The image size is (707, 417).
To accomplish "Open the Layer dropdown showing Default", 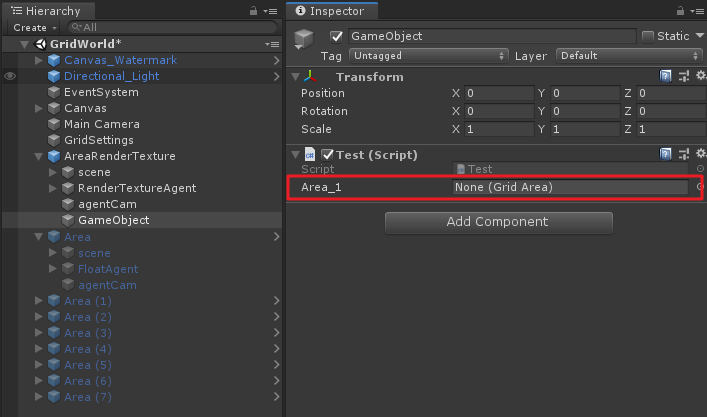I will (x=629, y=56).
